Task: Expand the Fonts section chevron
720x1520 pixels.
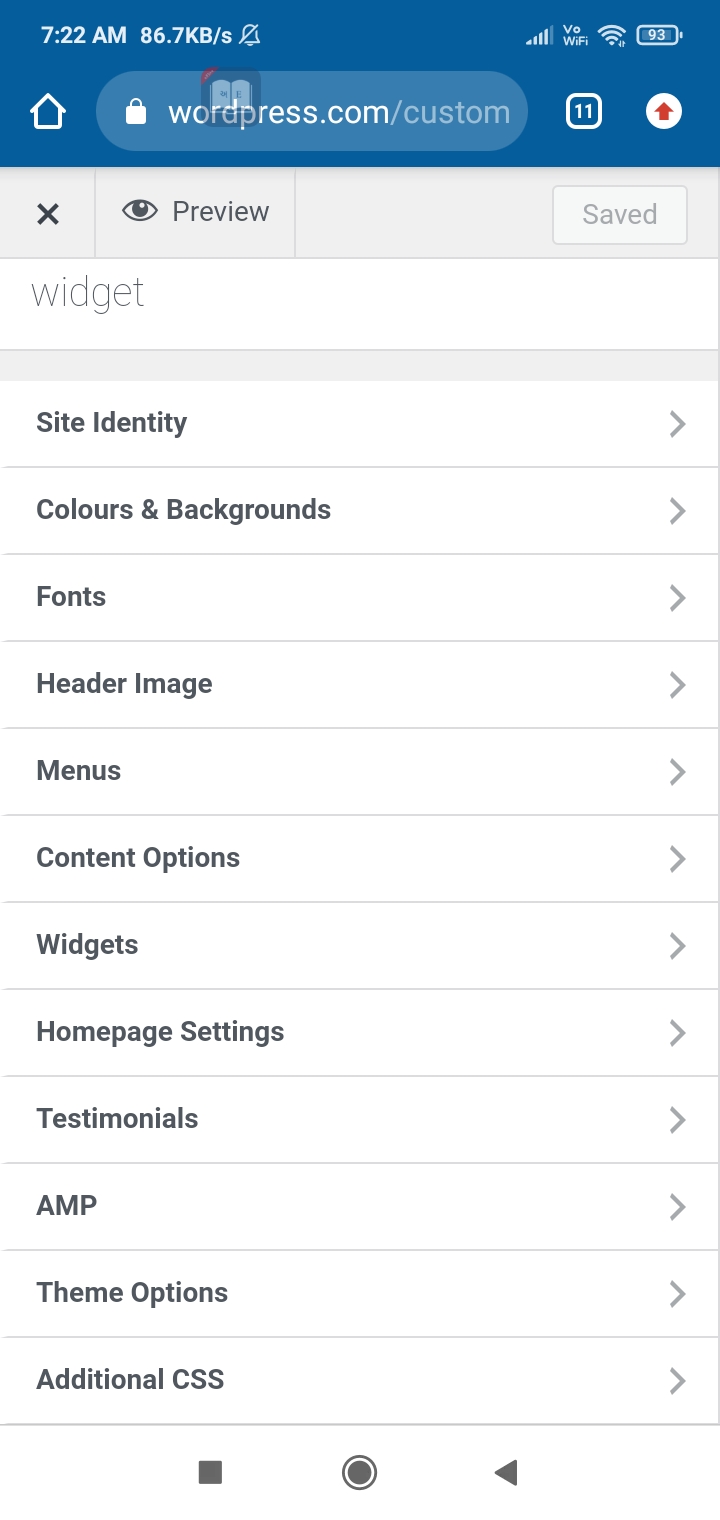Action: [678, 598]
